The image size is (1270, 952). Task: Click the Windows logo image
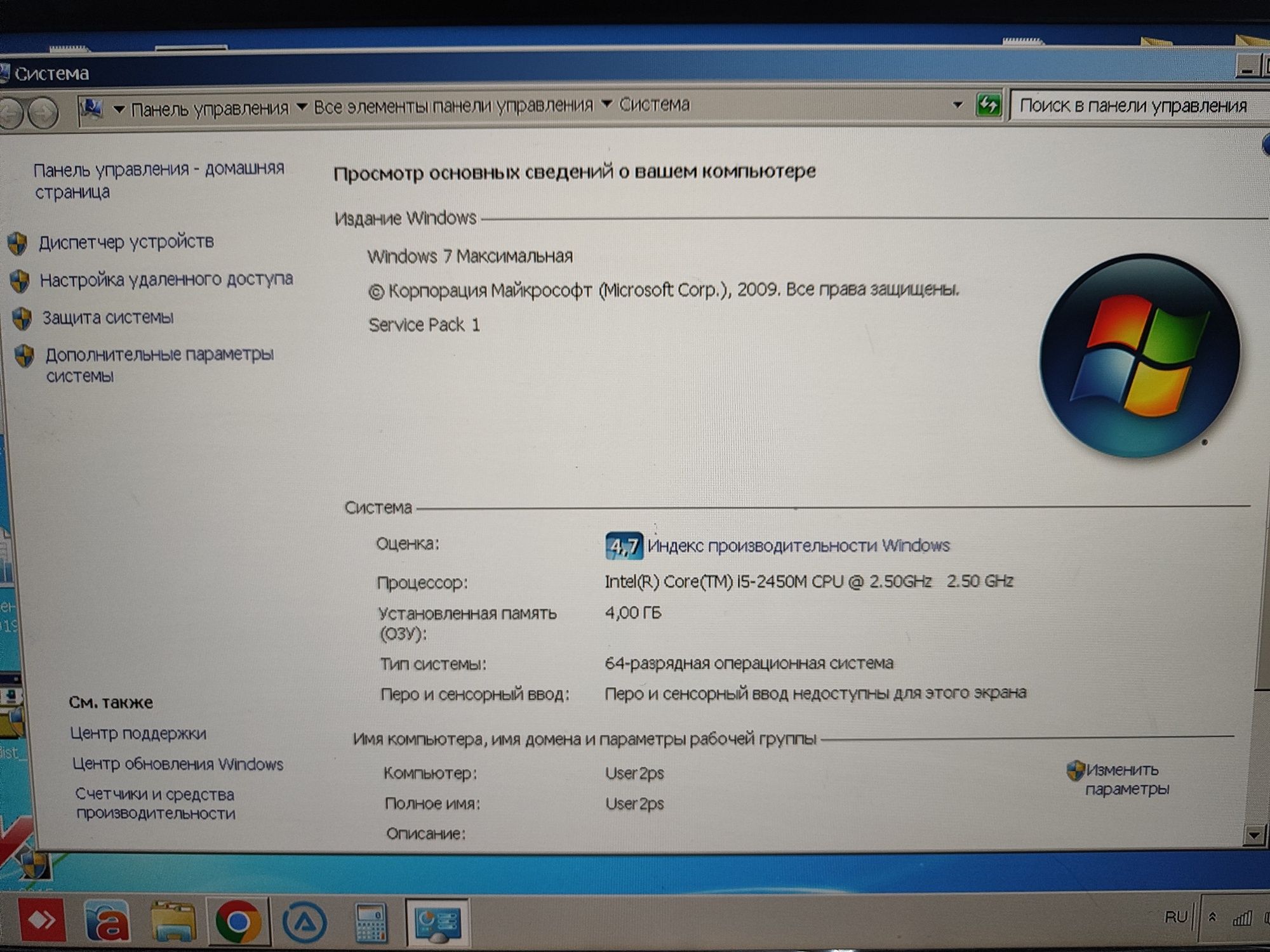tap(1140, 355)
